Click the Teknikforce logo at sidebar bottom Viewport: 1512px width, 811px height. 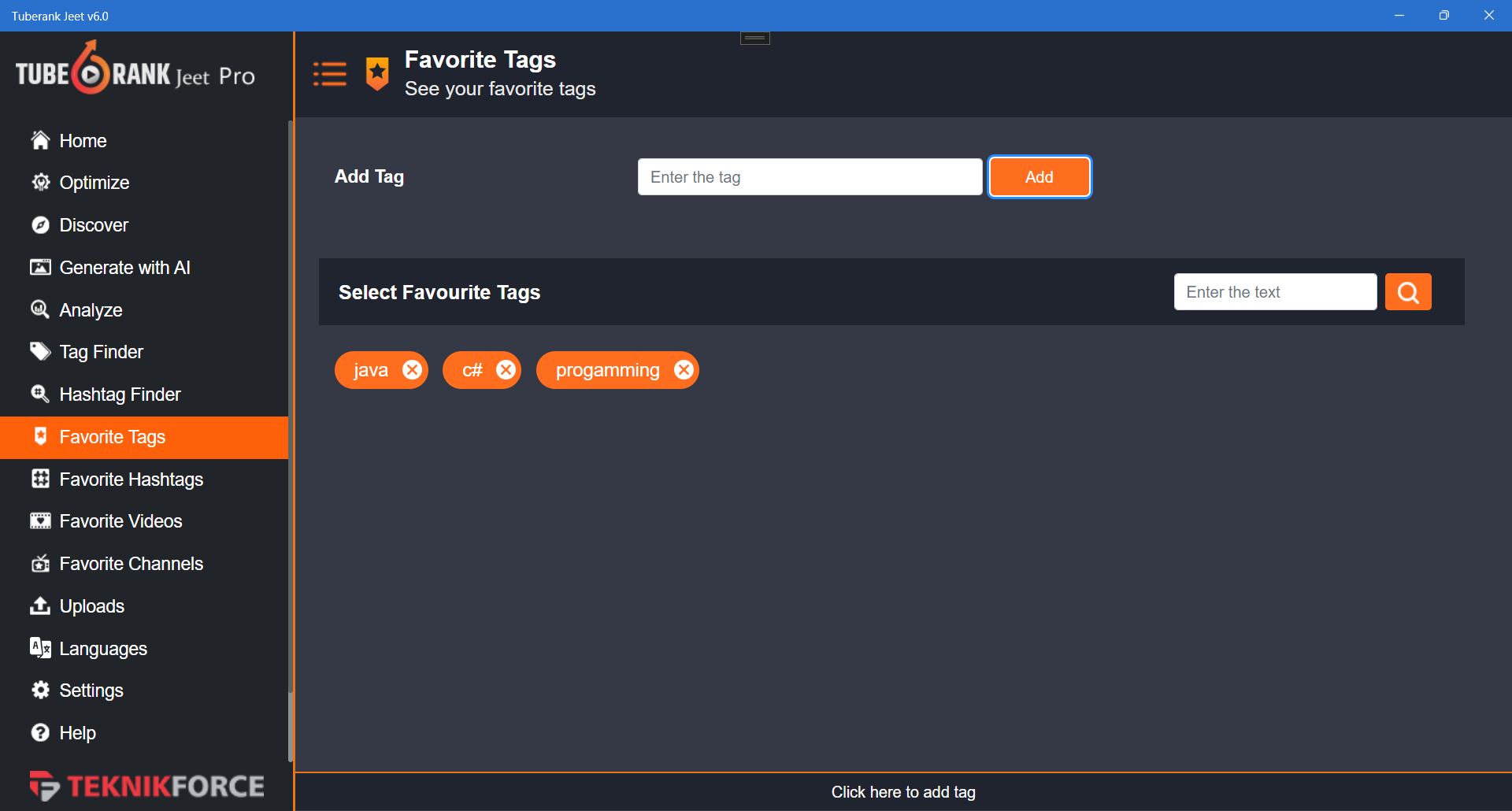tap(147, 786)
